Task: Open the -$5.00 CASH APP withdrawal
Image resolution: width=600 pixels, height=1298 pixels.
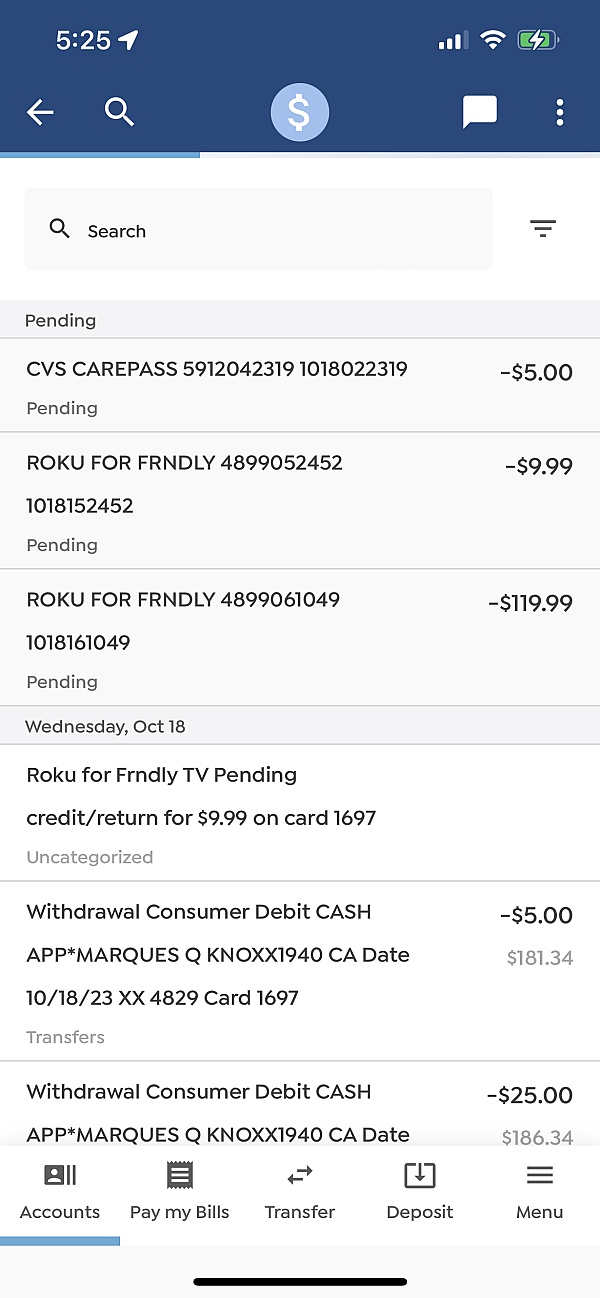Action: pos(300,971)
